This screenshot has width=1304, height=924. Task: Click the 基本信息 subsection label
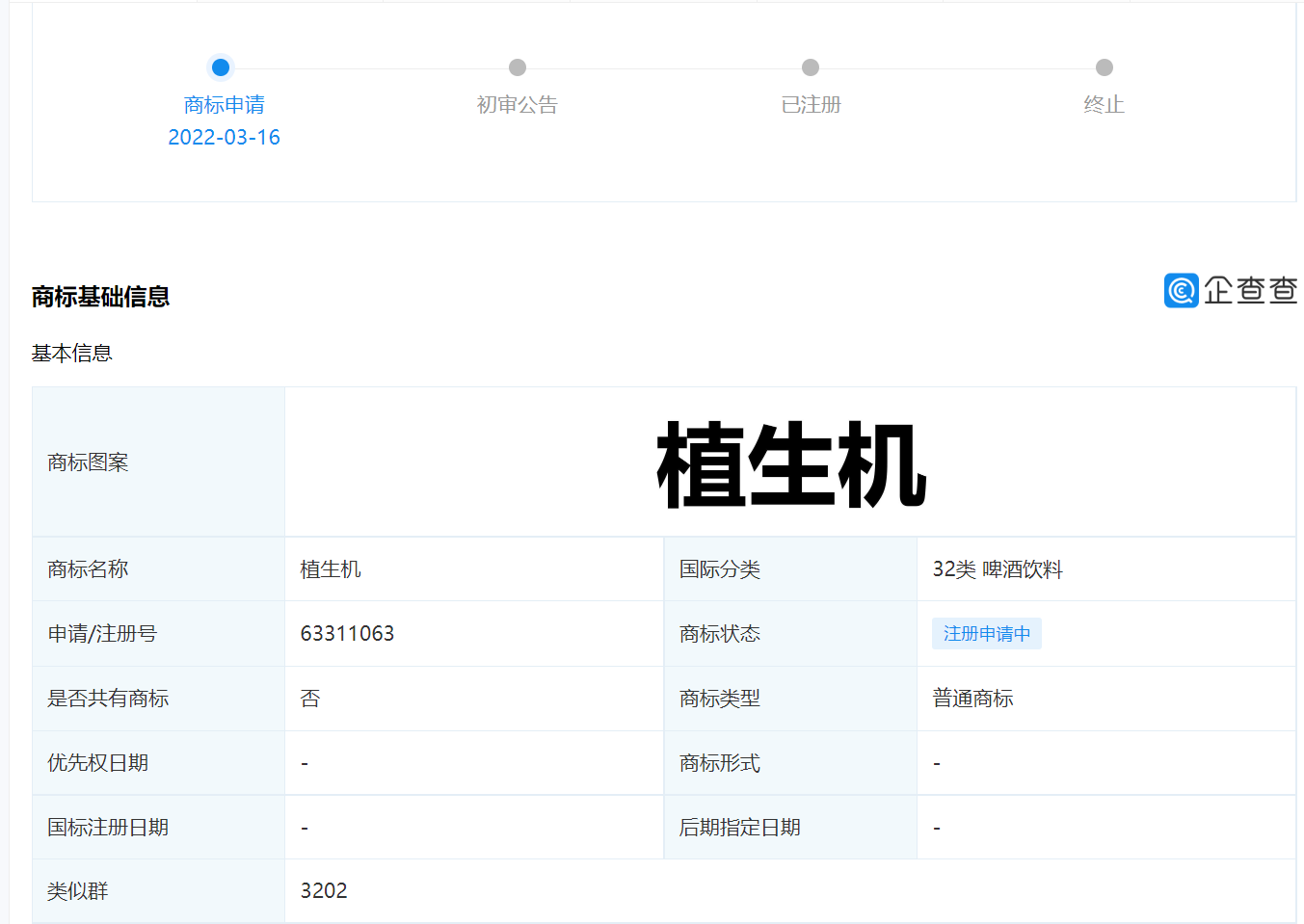(x=71, y=354)
